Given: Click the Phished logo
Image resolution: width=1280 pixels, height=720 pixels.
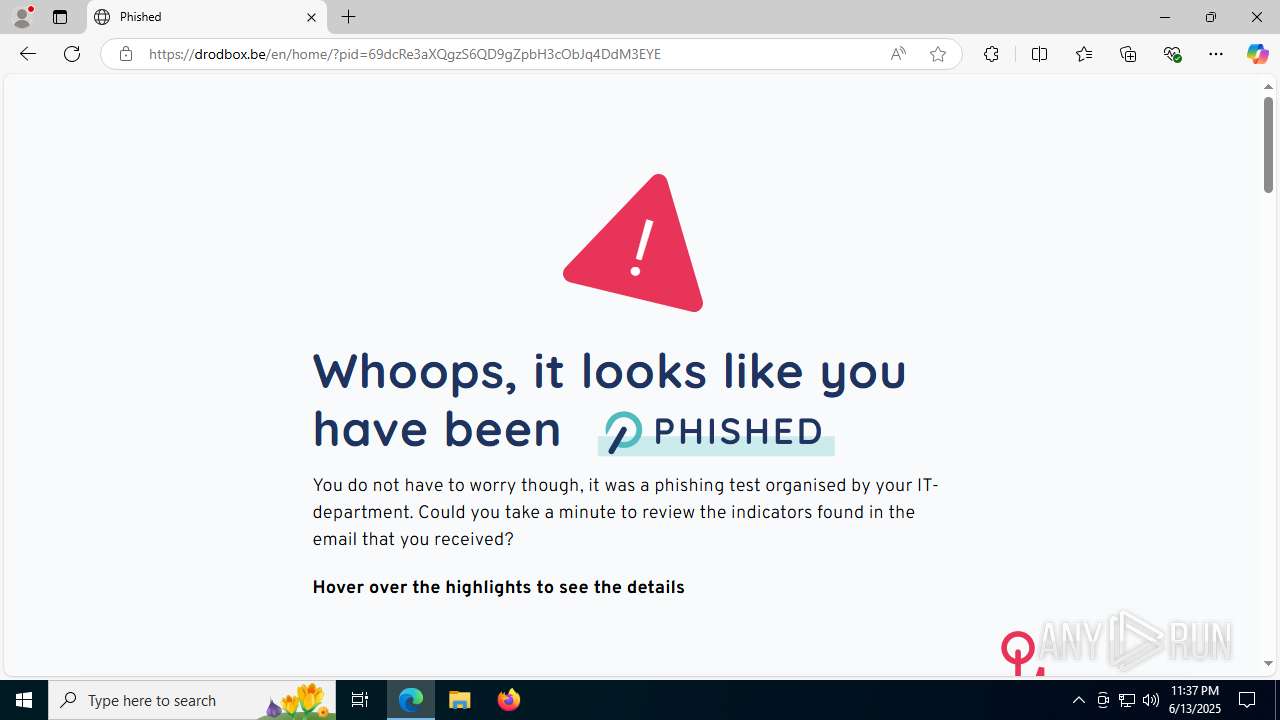Looking at the screenshot, I should (x=715, y=432).
